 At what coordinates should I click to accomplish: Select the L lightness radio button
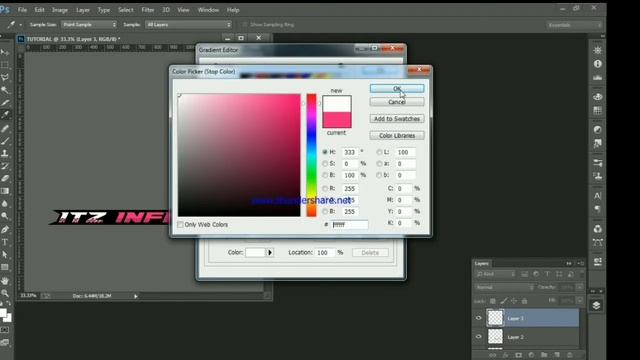point(379,152)
